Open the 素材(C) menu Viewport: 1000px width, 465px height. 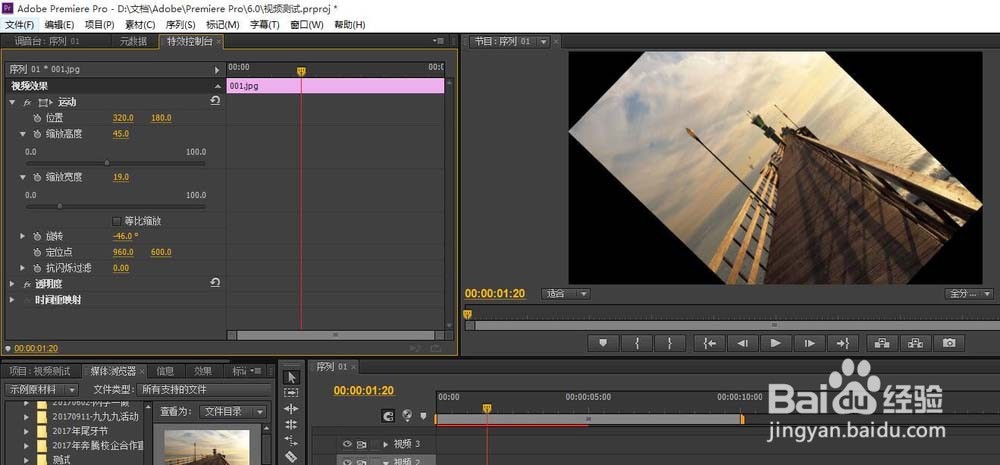pyautogui.click(x=140, y=25)
